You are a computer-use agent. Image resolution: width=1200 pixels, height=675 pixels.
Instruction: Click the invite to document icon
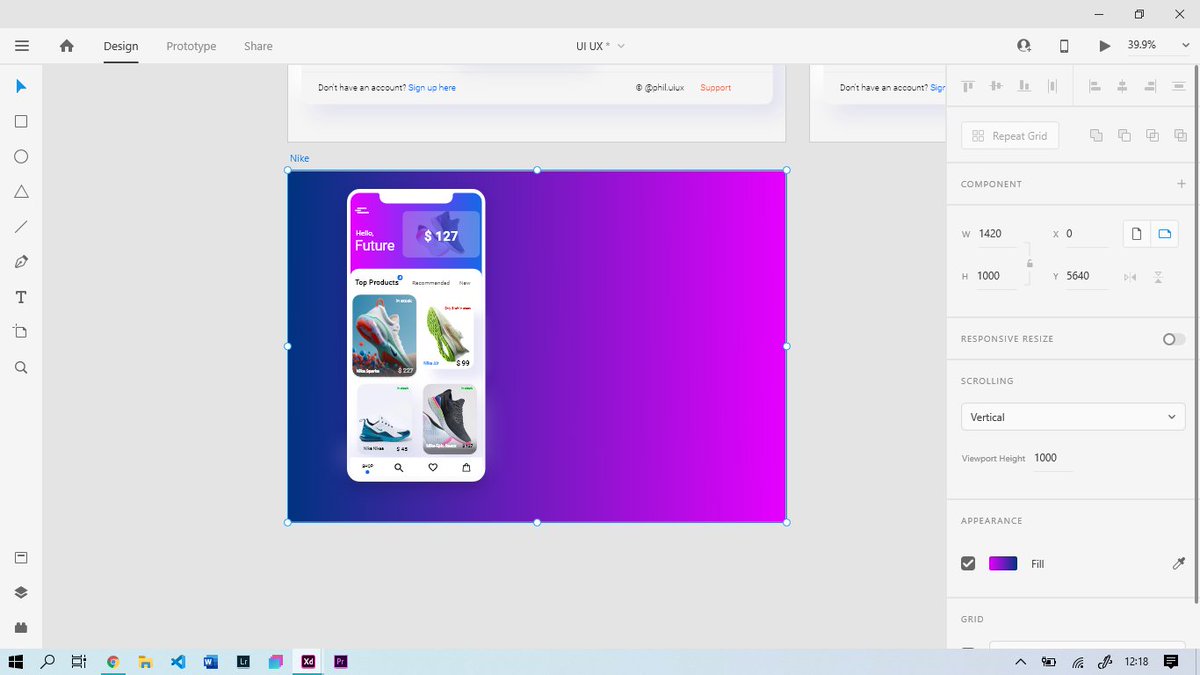1024,46
